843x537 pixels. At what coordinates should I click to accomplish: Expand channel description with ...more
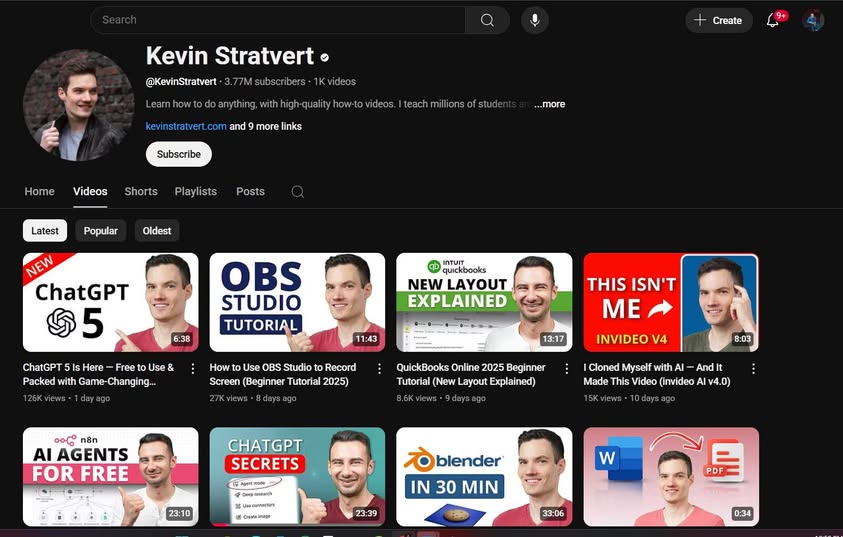(549, 104)
